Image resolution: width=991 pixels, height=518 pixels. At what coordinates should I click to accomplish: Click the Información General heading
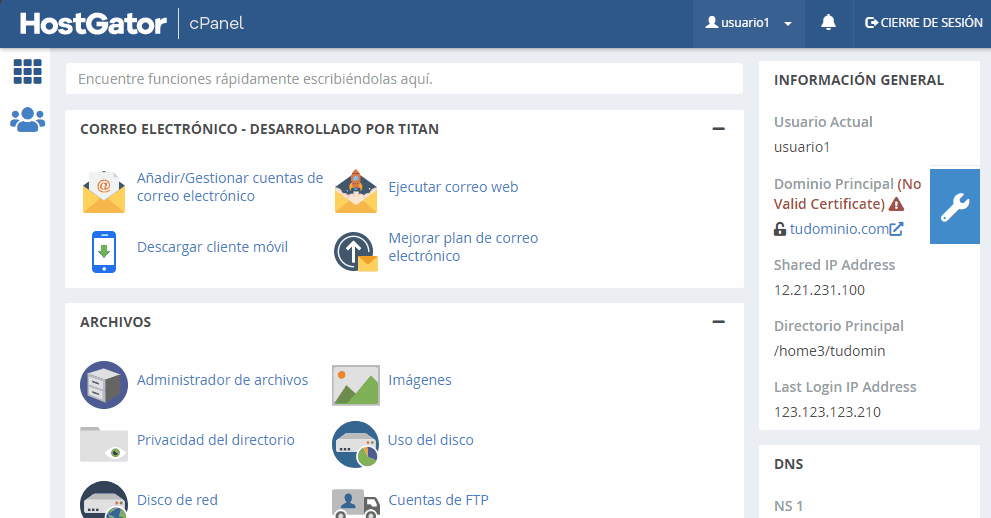(x=859, y=80)
